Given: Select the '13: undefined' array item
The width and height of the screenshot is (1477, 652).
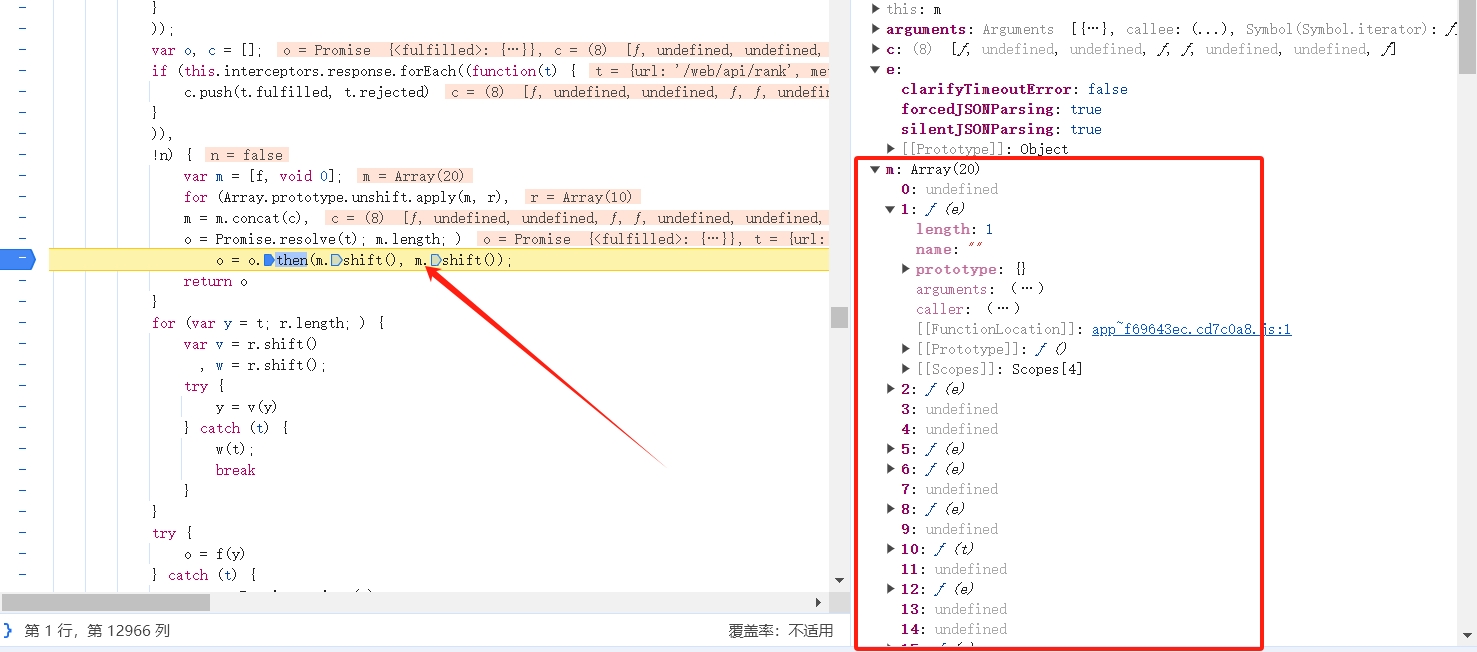Looking at the screenshot, I should click(954, 609).
